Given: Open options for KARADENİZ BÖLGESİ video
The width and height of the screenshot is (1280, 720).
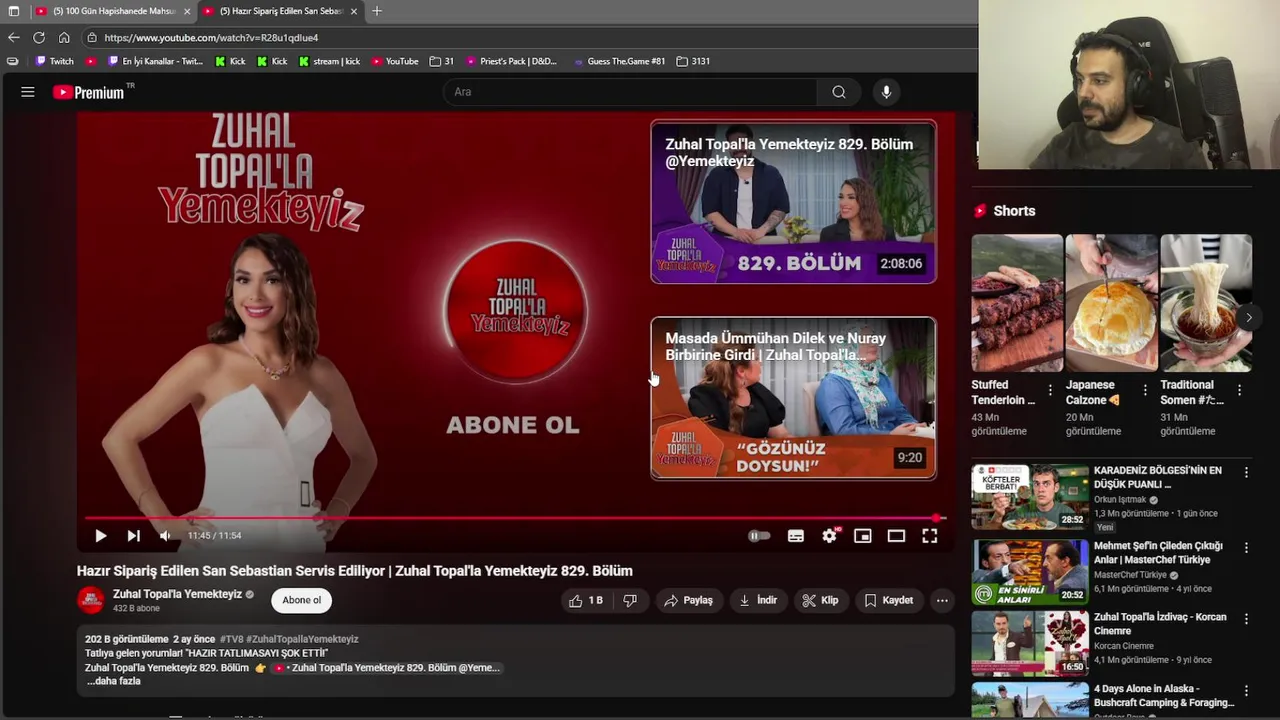Looking at the screenshot, I should (1246, 472).
